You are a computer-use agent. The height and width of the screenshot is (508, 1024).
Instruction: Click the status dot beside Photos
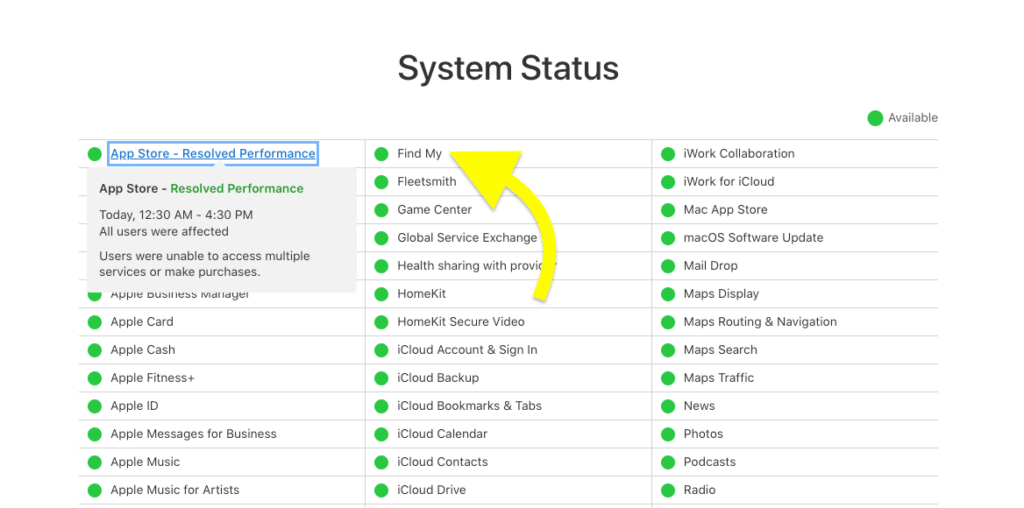(667, 435)
